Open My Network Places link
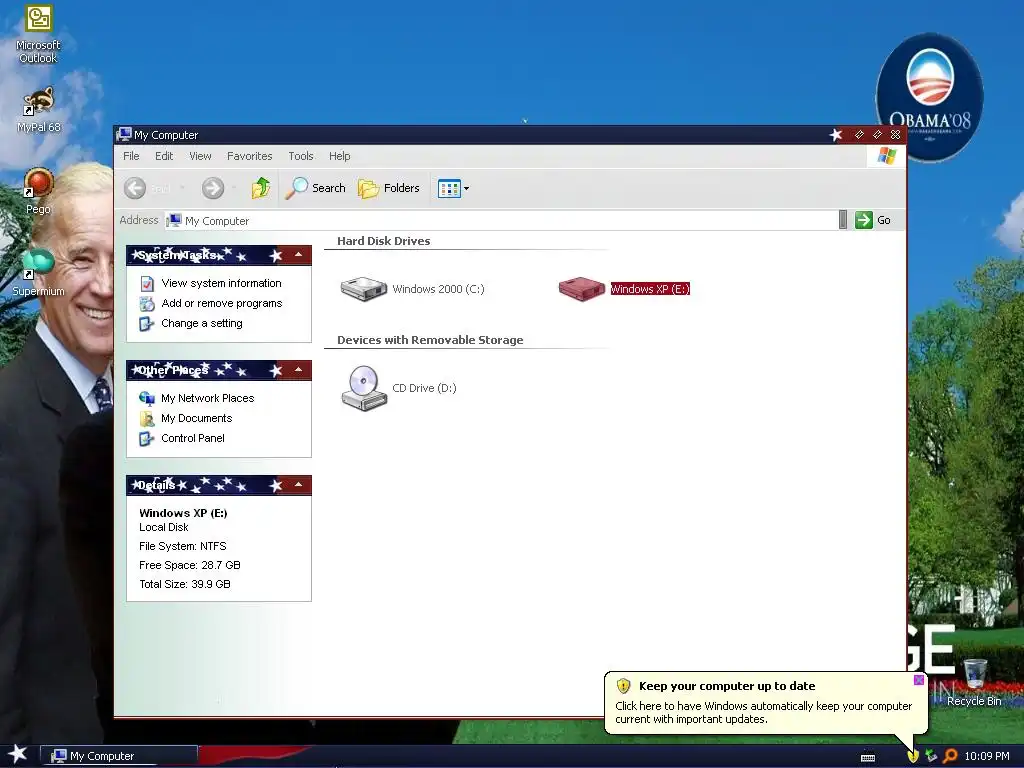 pos(208,398)
